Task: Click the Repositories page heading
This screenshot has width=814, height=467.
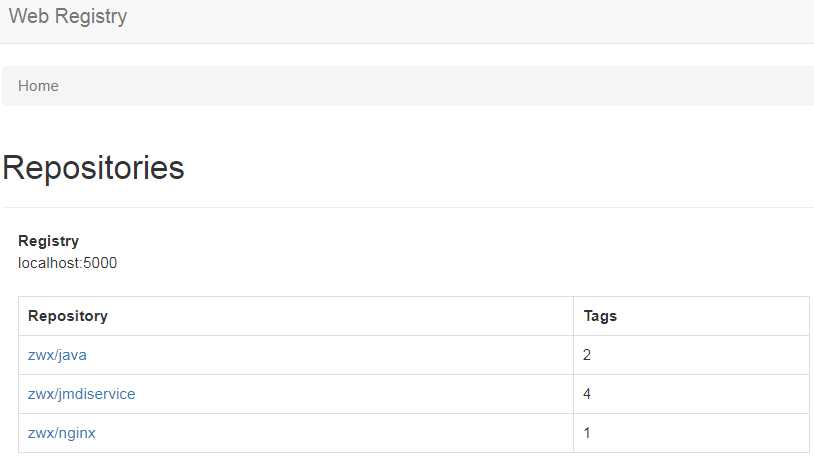Action: [x=93, y=168]
